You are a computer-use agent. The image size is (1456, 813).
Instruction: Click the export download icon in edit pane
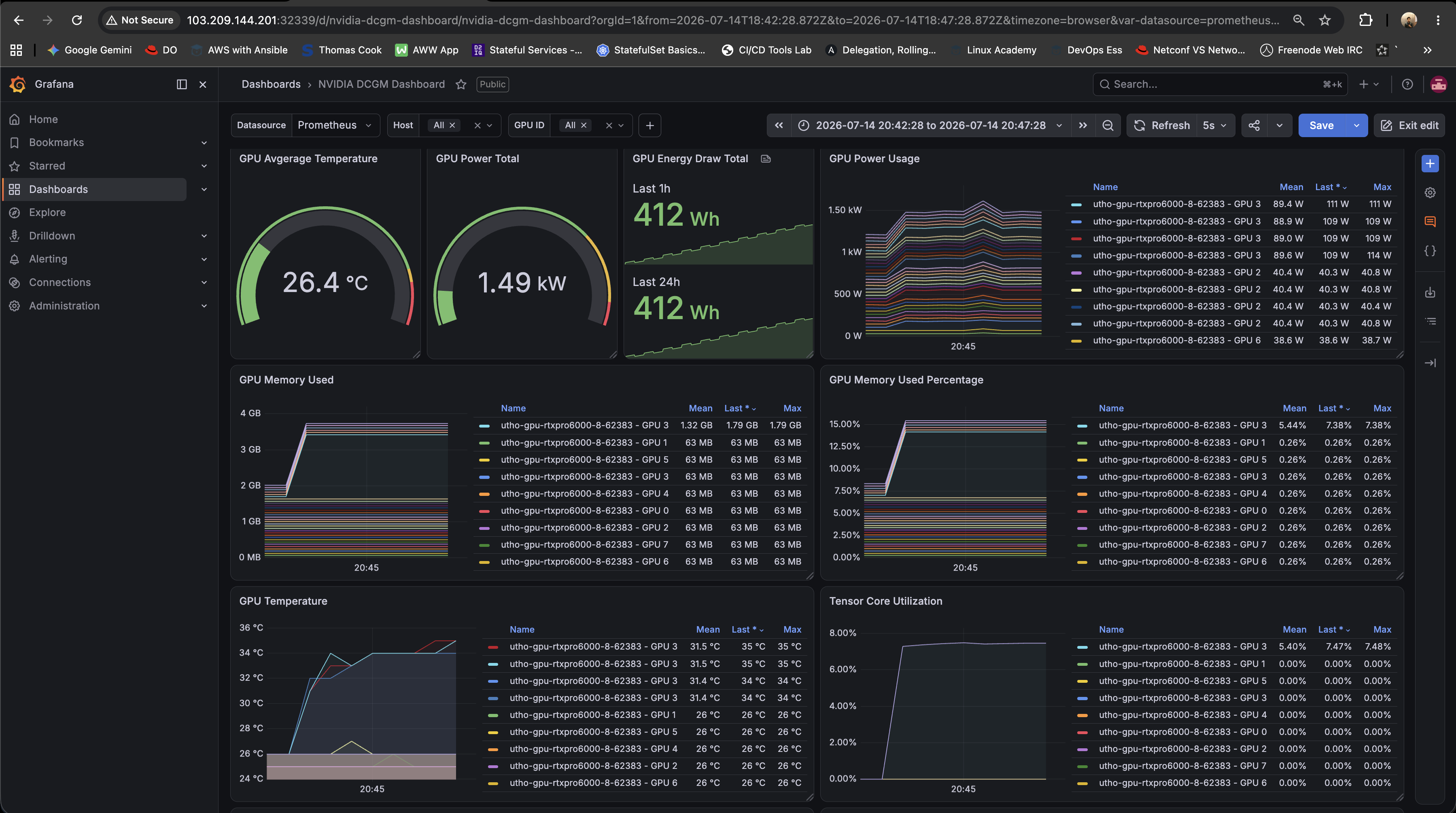(1430, 292)
